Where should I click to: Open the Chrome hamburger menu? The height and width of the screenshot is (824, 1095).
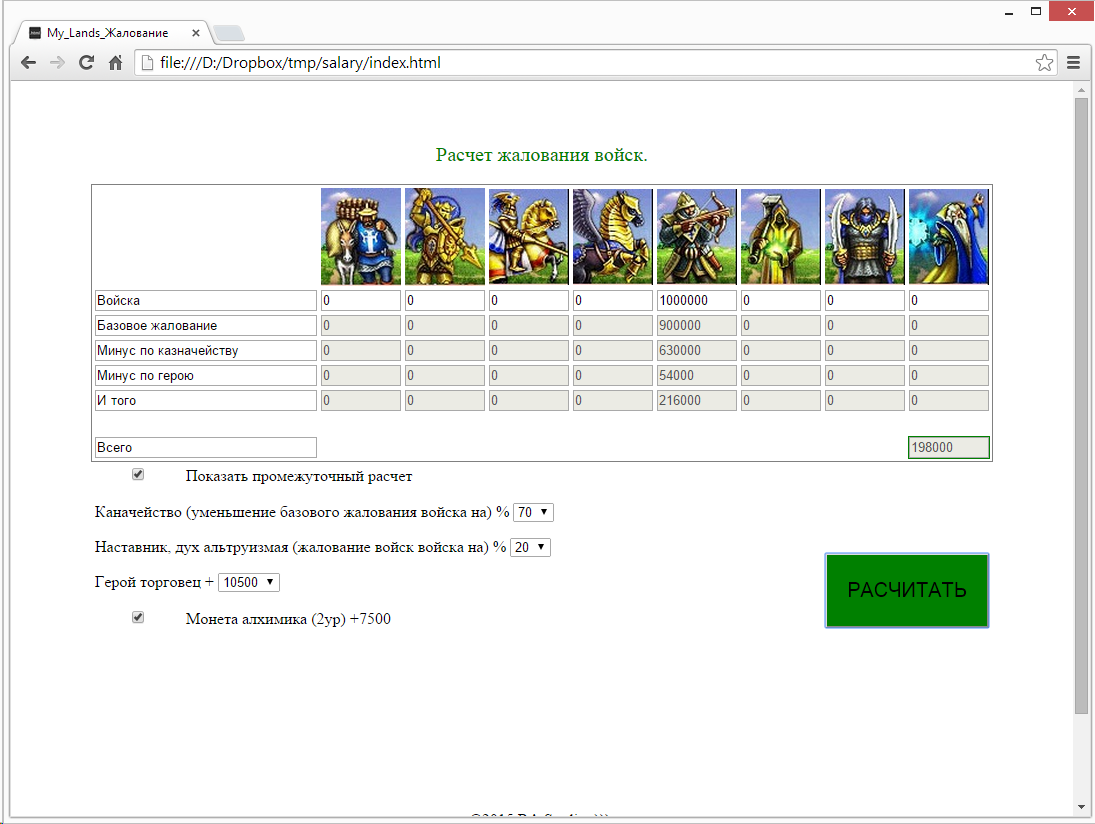(1074, 63)
